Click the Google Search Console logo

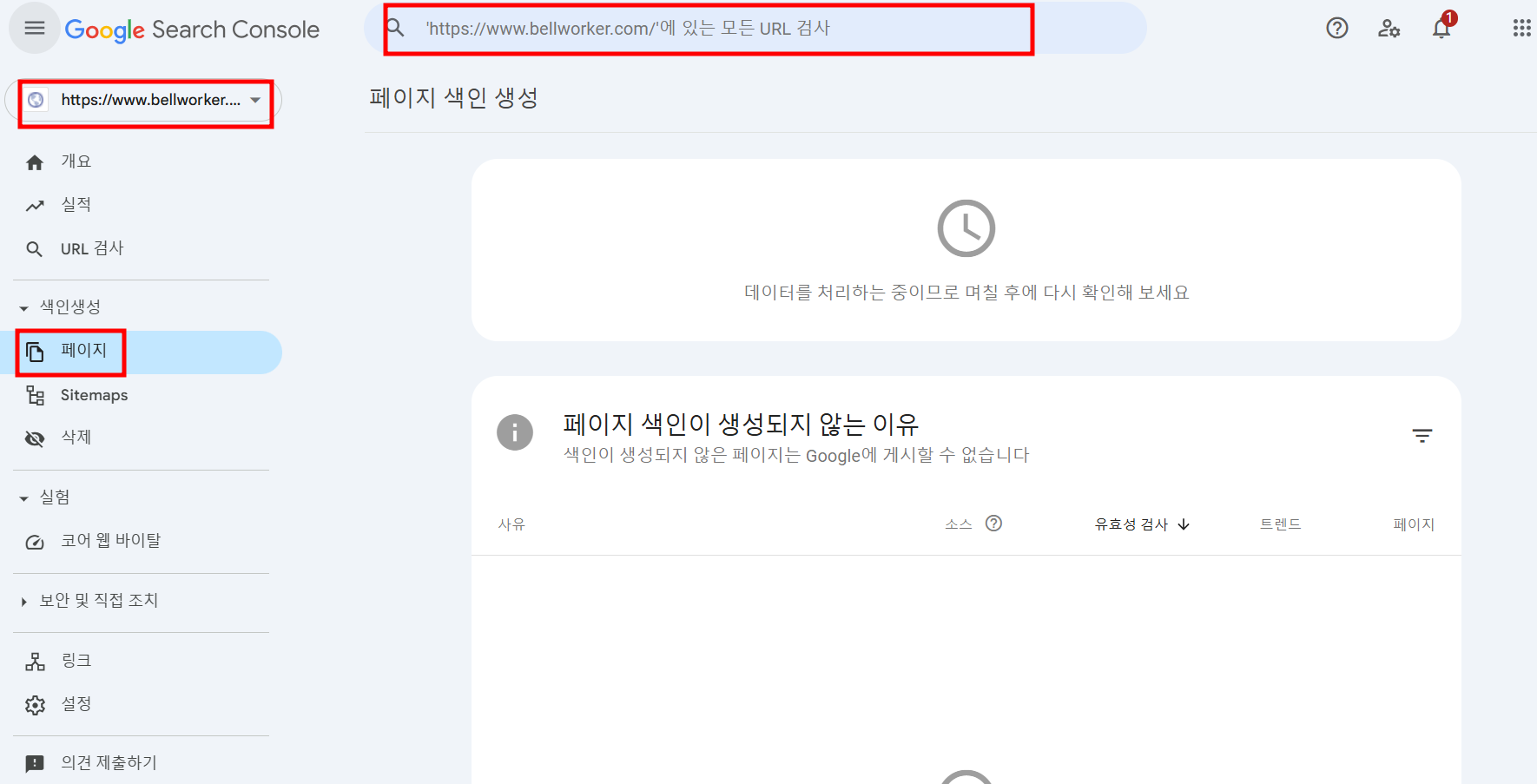(x=192, y=30)
